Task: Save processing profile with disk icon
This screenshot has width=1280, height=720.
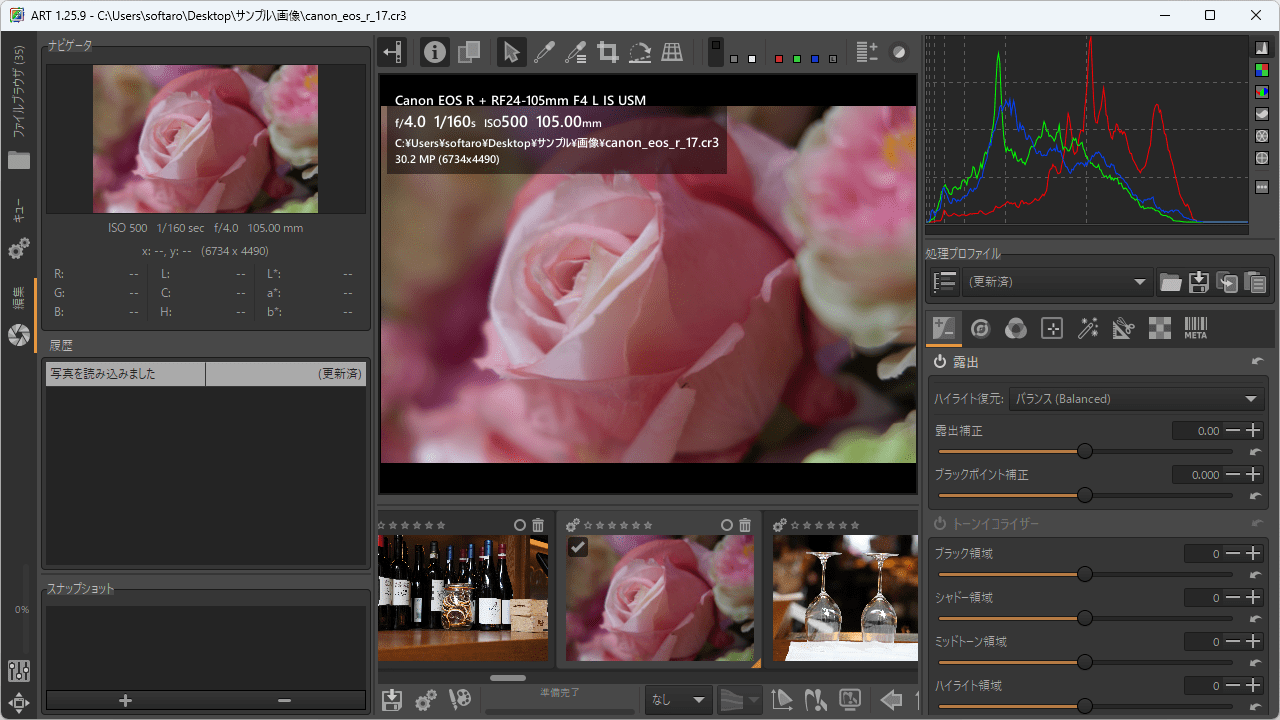Action: tap(1198, 283)
